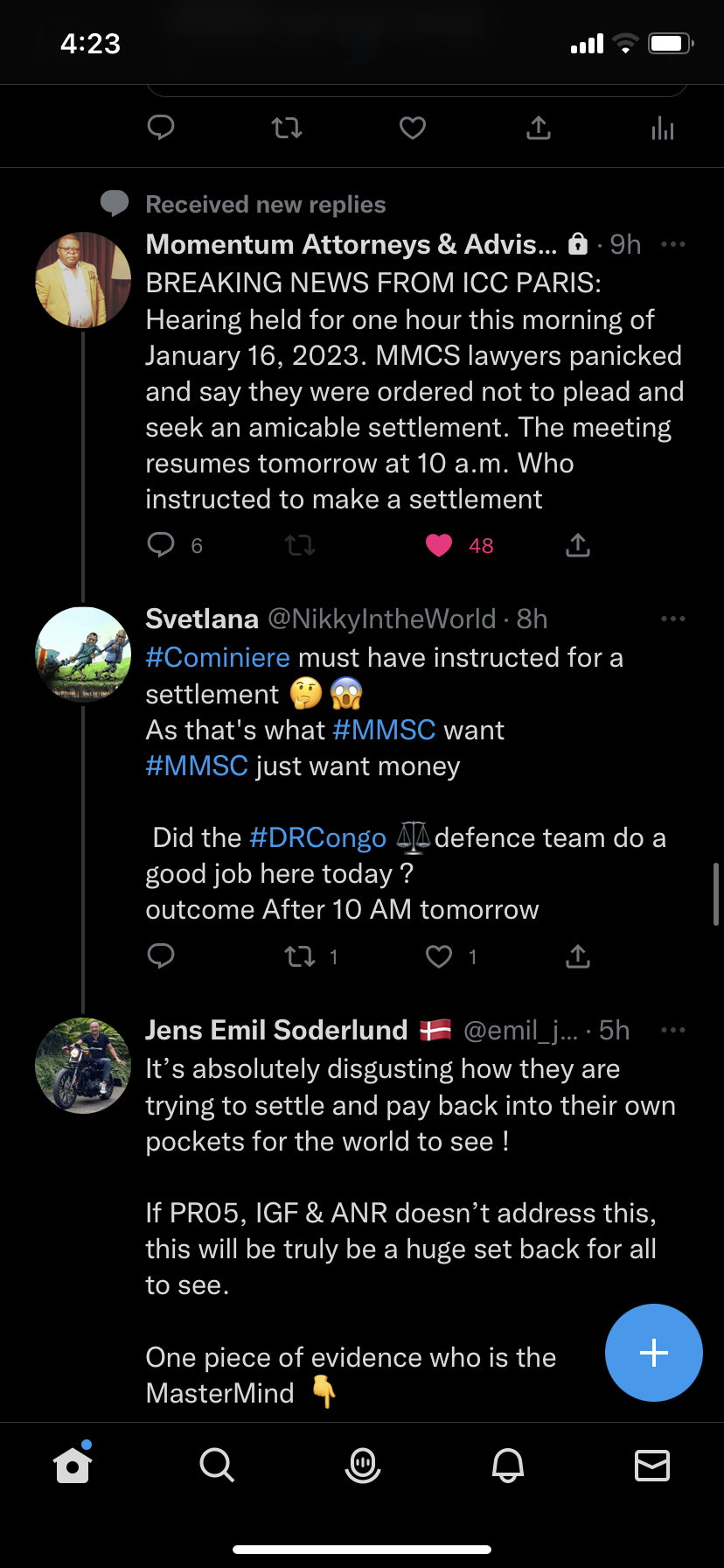
Task: Tap the Search tab icon
Action: tap(216, 1465)
